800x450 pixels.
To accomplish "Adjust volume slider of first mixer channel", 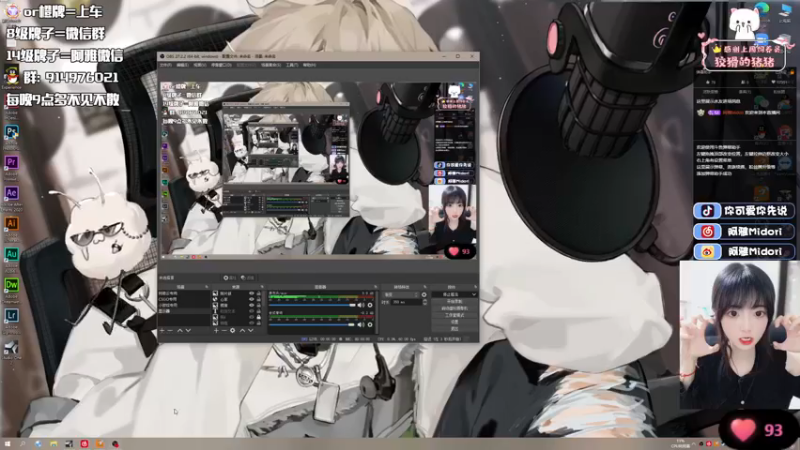I will coord(311,305).
